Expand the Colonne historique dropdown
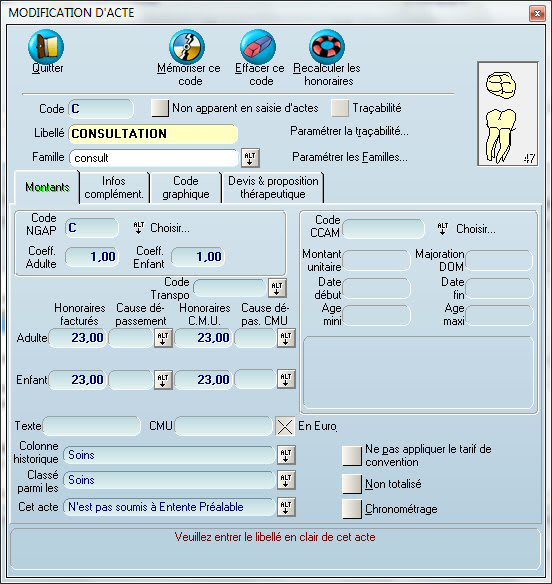Image resolution: width=552 pixels, height=584 pixels. coord(286,455)
